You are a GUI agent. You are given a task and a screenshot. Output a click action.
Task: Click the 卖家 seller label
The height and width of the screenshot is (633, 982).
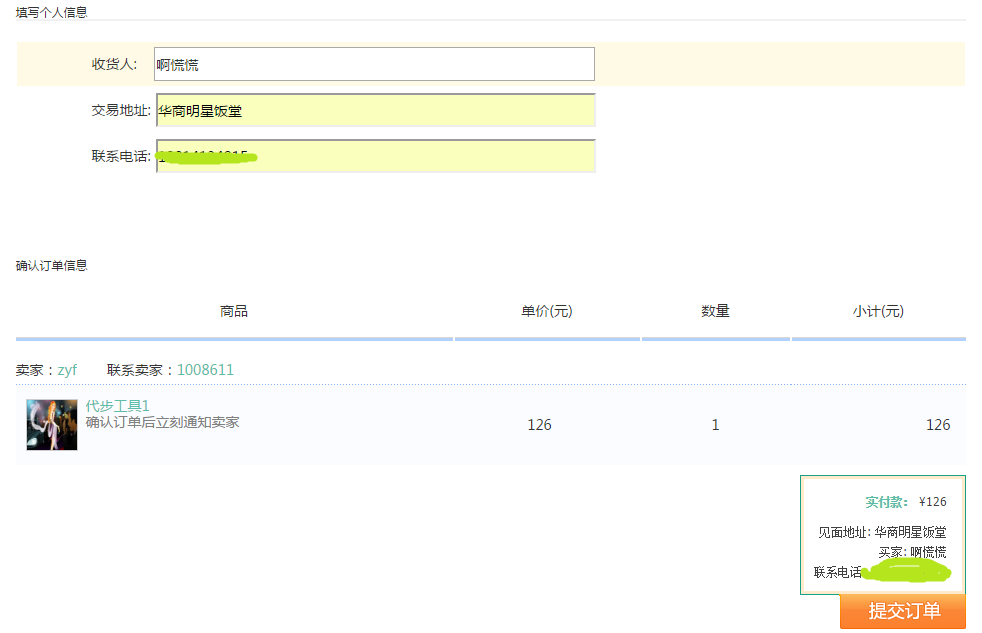[x=34, y=370]
